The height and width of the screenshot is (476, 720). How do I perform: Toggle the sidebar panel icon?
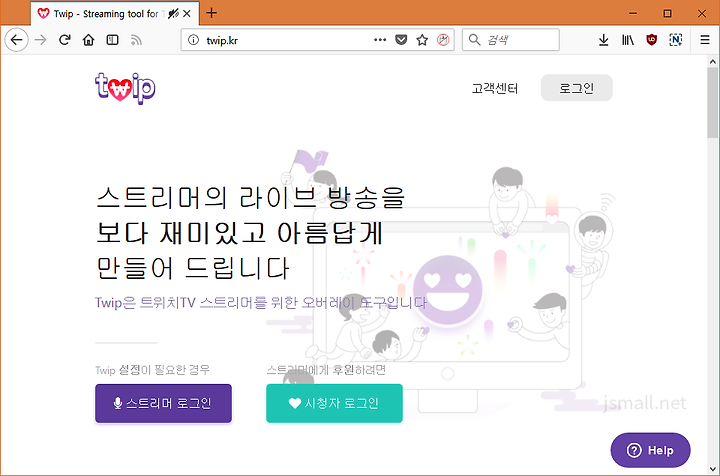(x=112, y=40)
